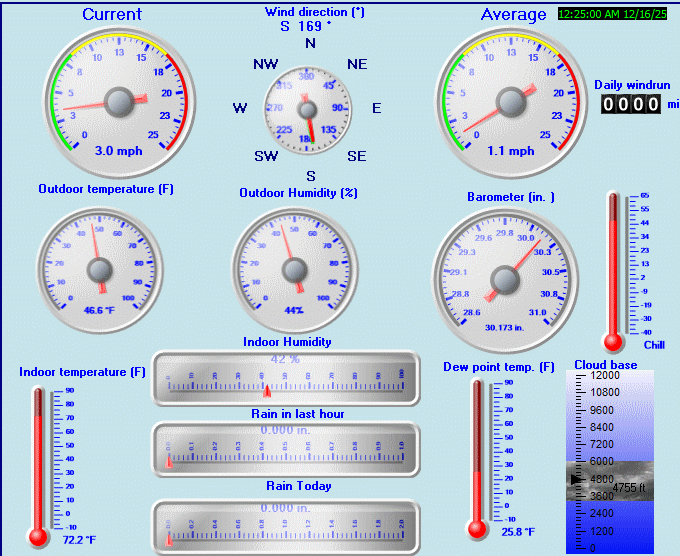Image resolution: width=680 pixels, height=556 pixels.
Task: Click the 4755 ft cloud base marker
Action: coord(628,487)
